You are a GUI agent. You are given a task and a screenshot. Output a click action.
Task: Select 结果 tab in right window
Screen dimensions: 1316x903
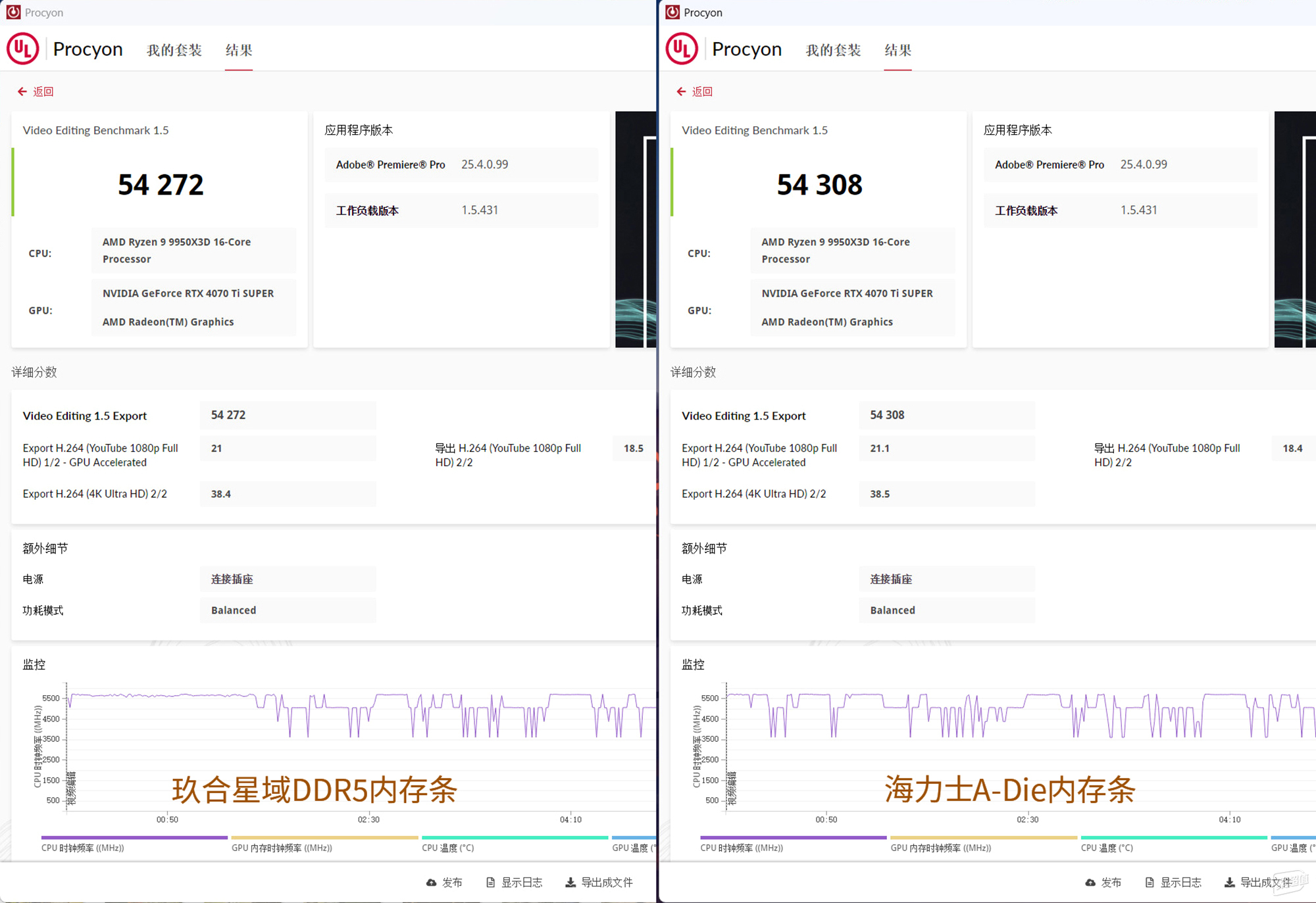(x=898, y=50)
